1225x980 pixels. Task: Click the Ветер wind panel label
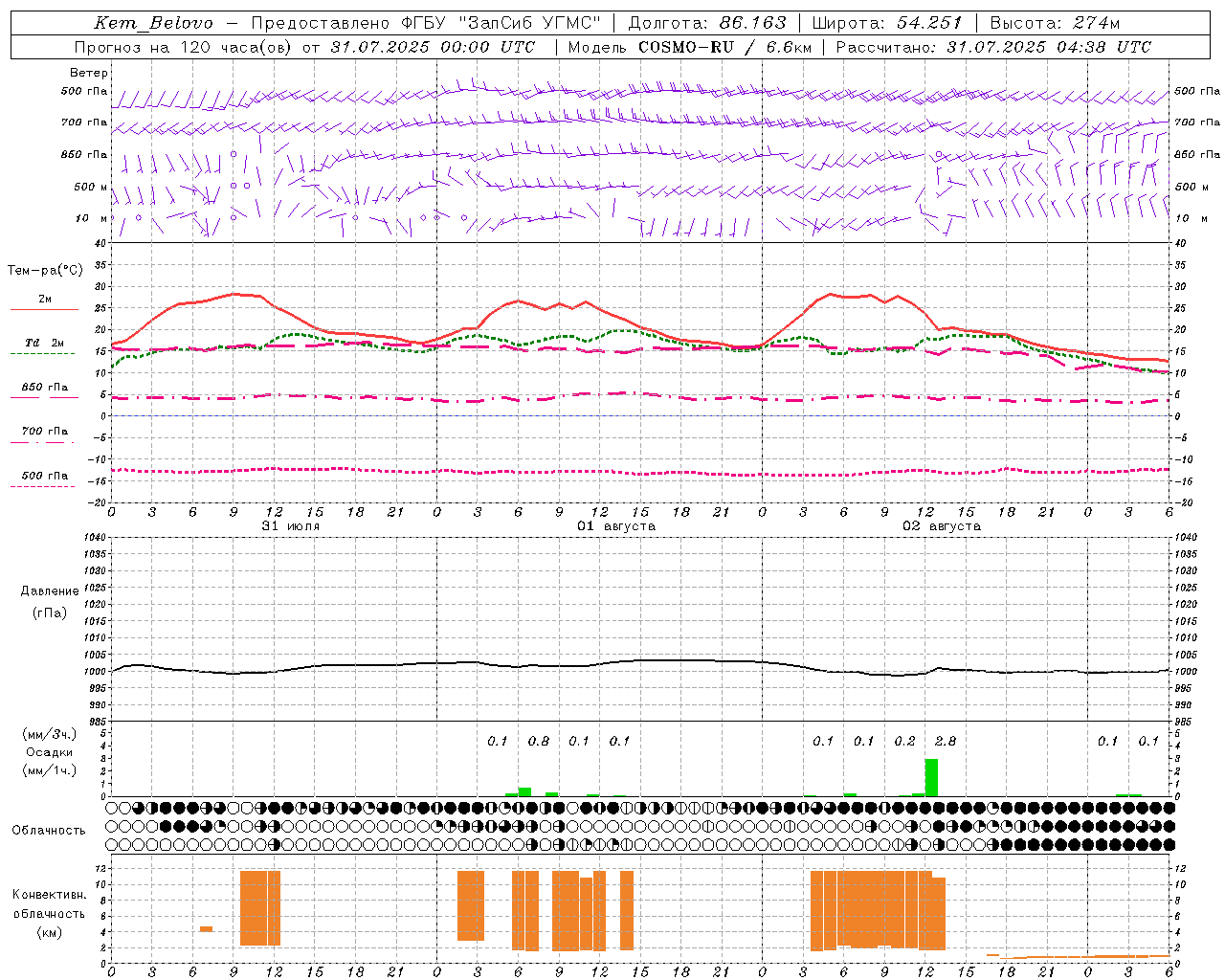click(x=89, y=73)
